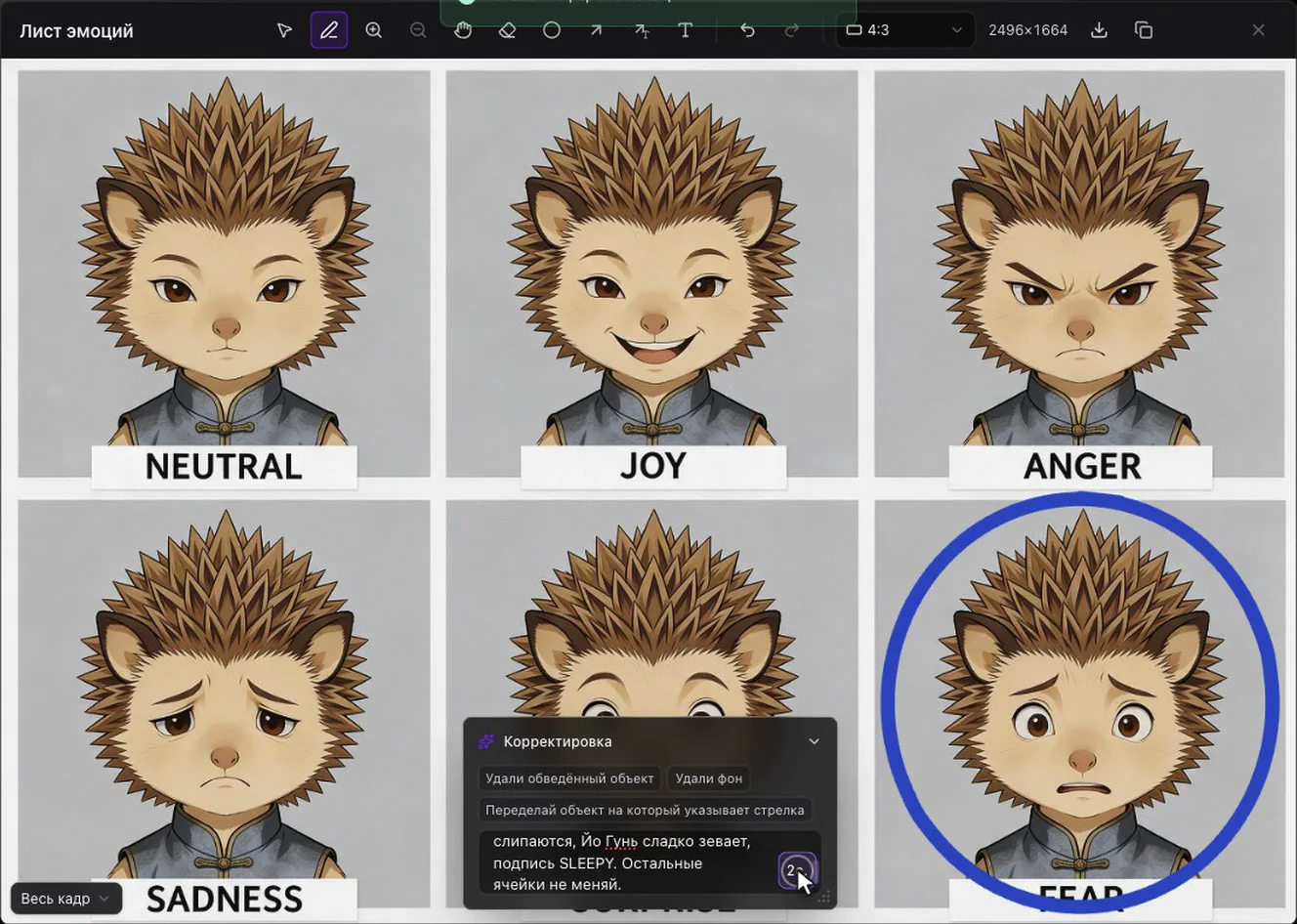Select the arrow drawing tool
This screenshot has height=924, width=1297.
tap(596, 30)
